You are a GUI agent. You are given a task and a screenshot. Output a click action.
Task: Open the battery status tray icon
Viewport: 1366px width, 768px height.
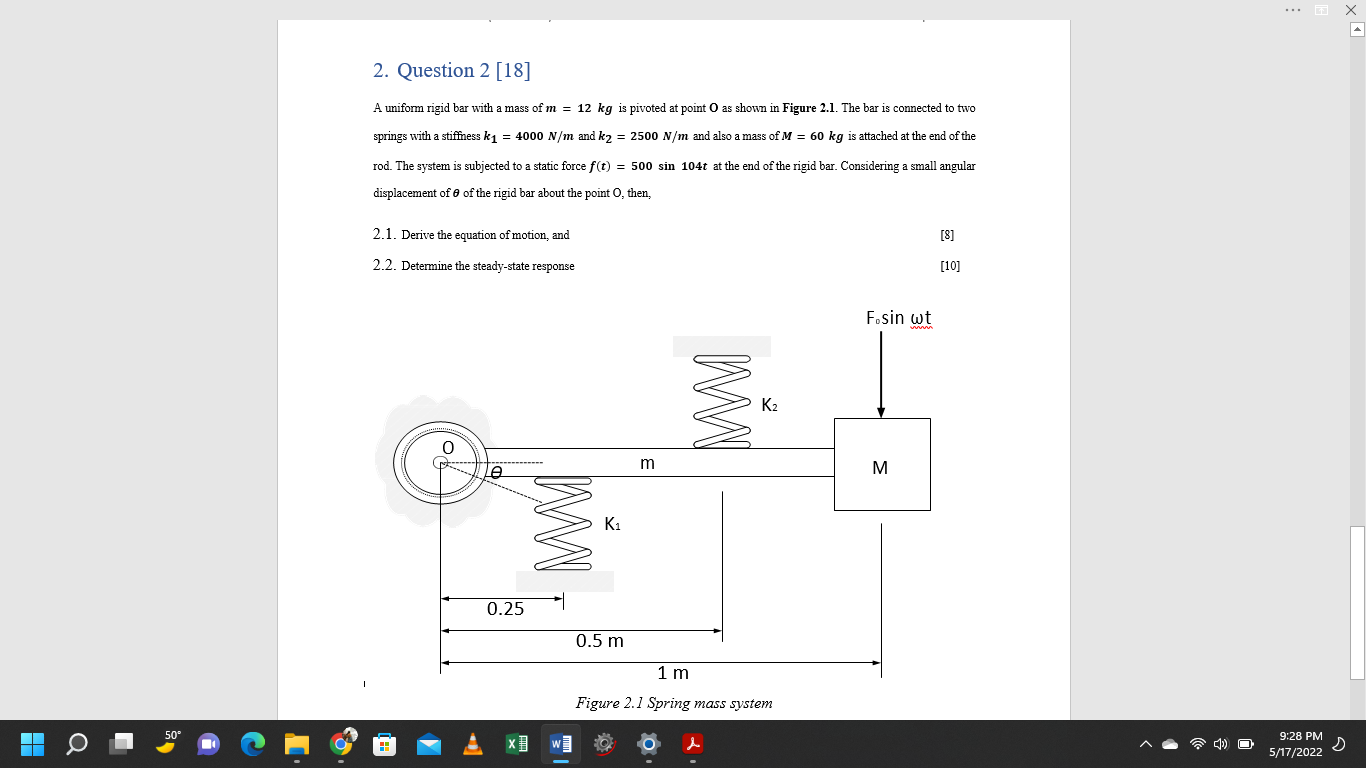tap(1247, 744)
